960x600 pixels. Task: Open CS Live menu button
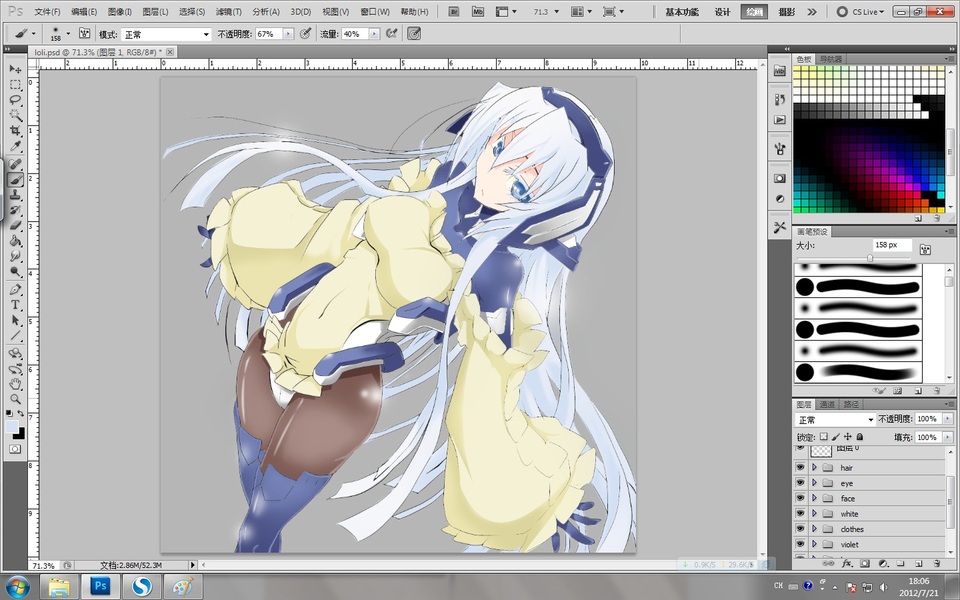point(860,12)
